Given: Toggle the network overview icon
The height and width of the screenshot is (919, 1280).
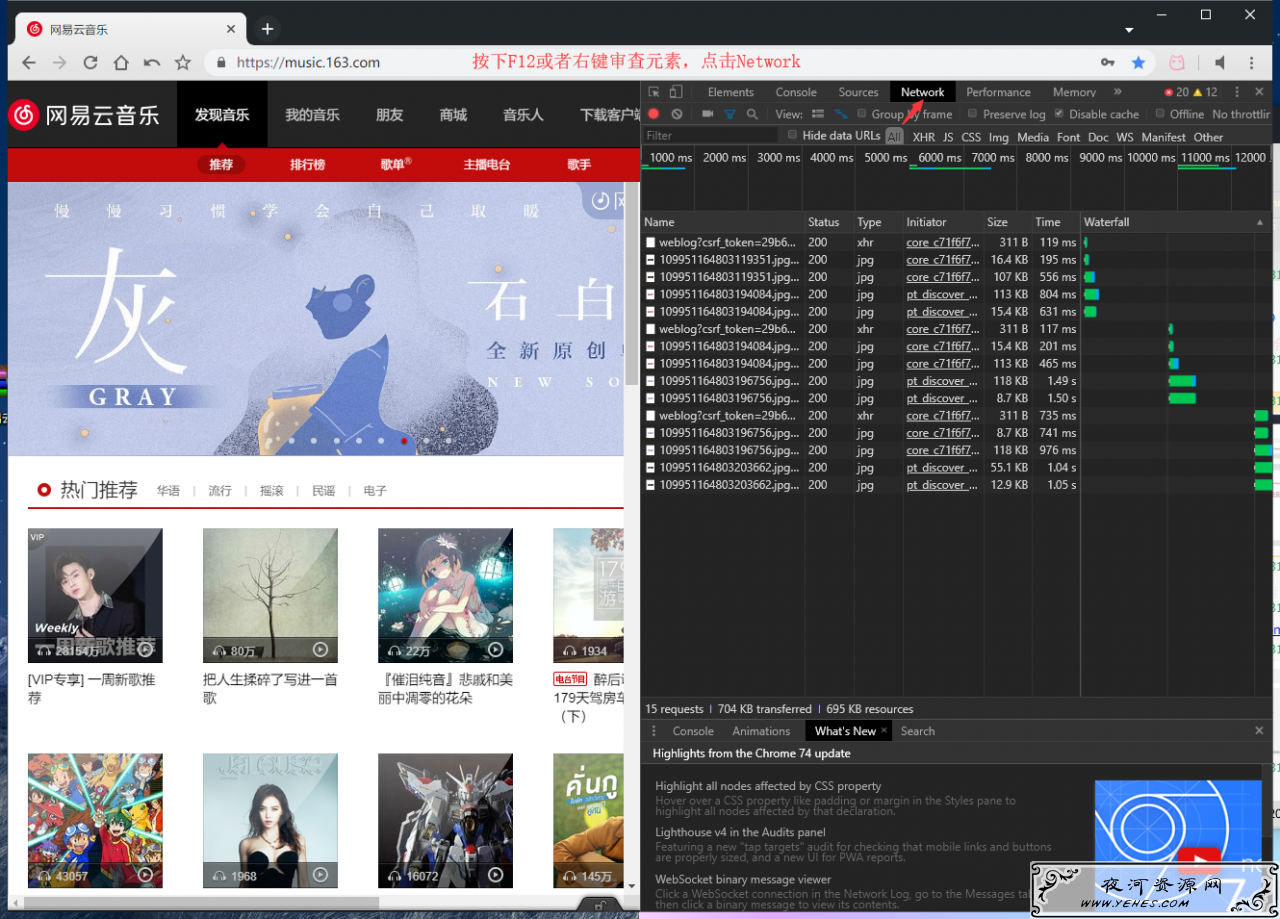Looking at the screenshot, I should coord(841,114).
